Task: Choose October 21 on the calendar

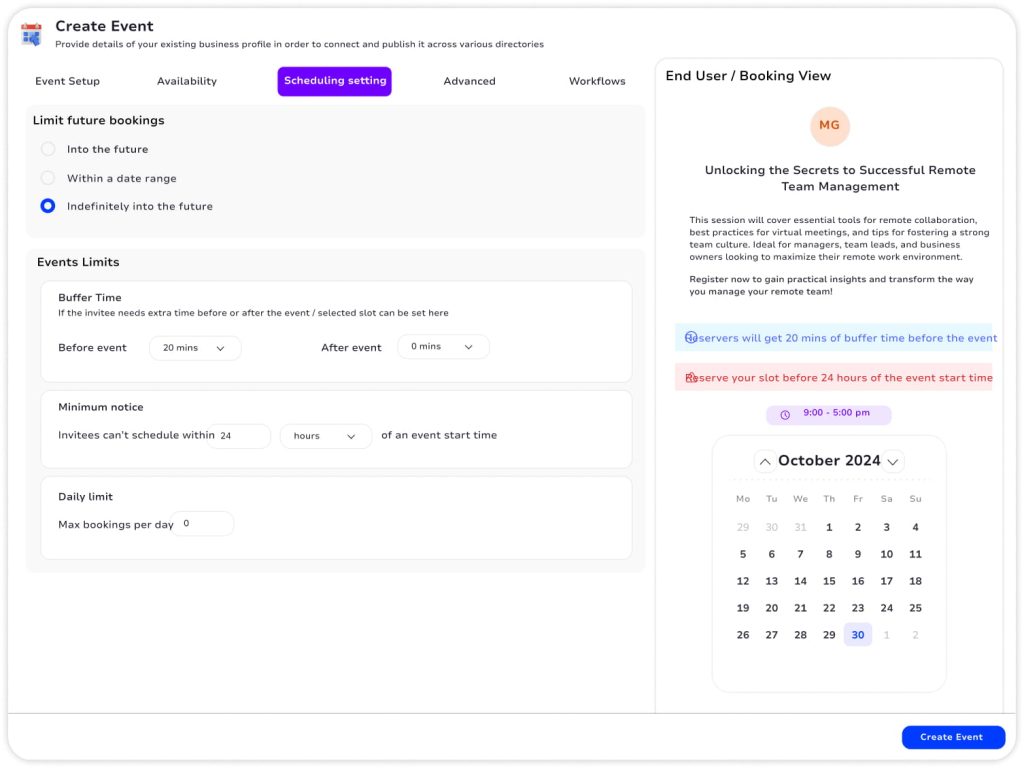Action: pyautogui.click(x=800, y=608)
